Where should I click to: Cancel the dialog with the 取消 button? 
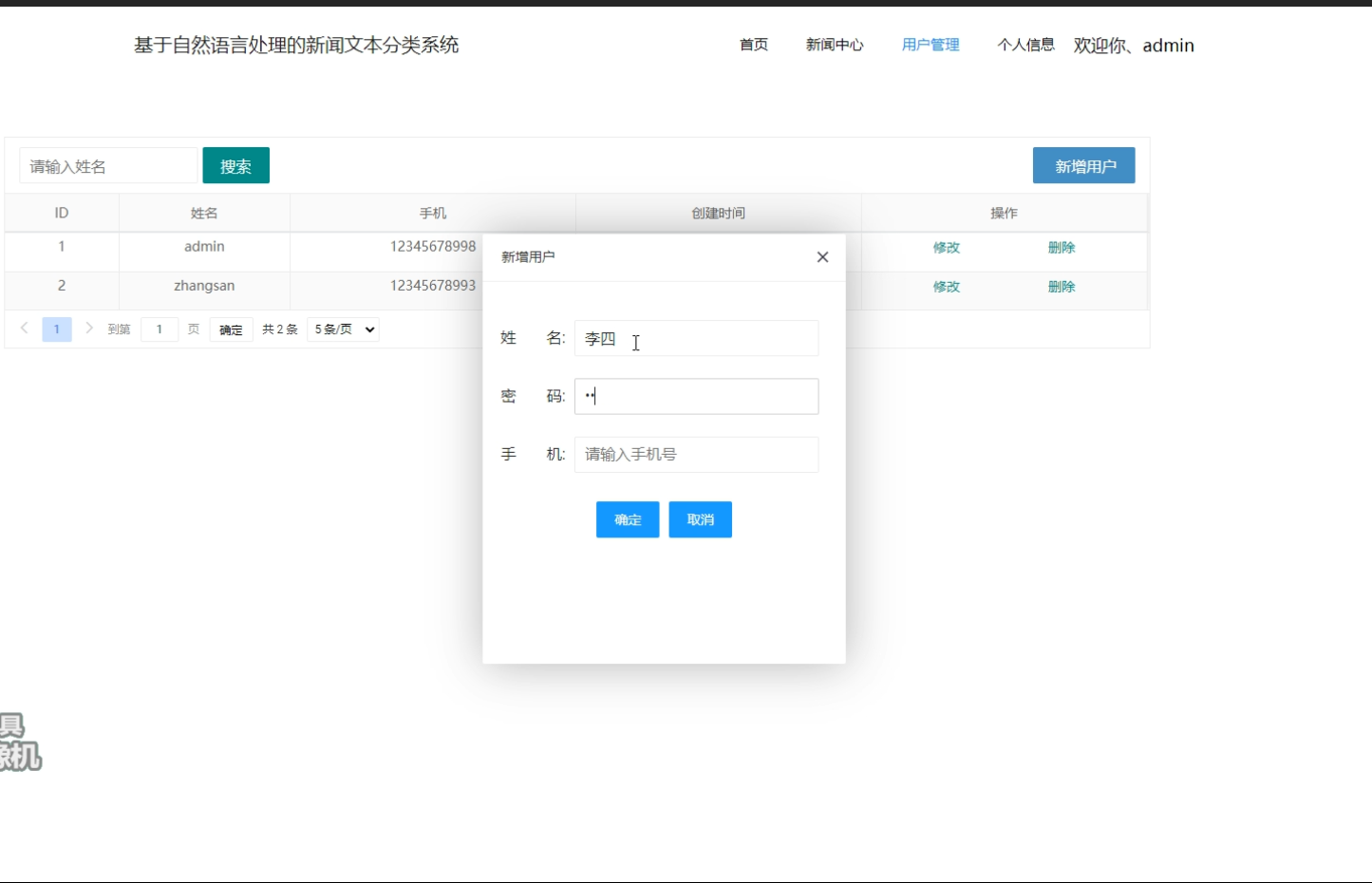700,519
